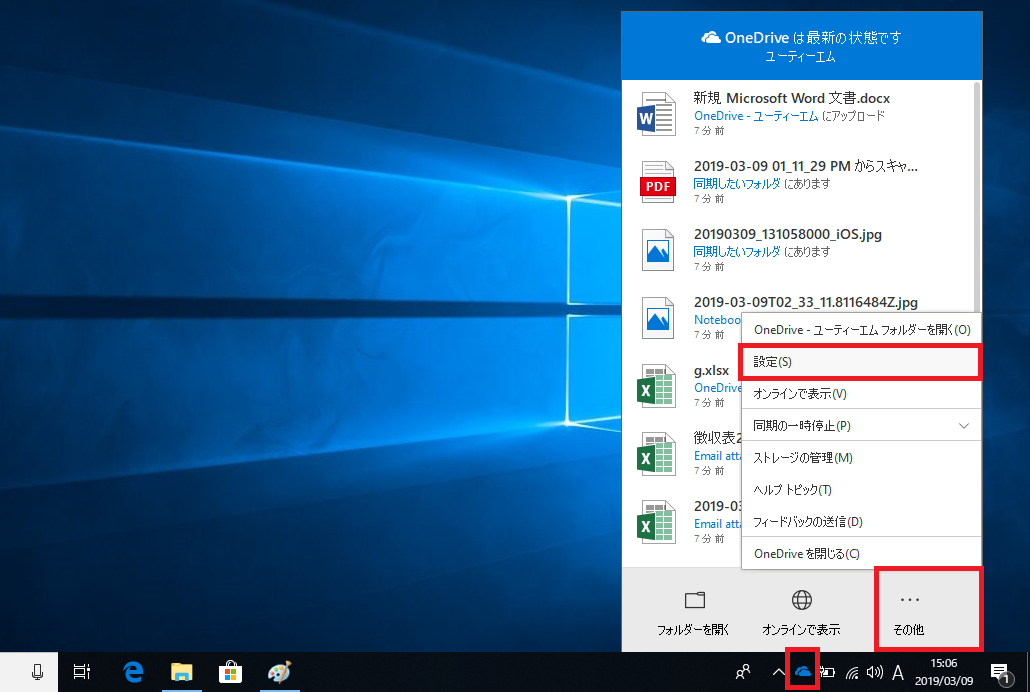This screenshot has height=692, width=1030.
Task: Switch to the Paint app on the taskbar
Action: pyautogui.click(x=279, y=672)
